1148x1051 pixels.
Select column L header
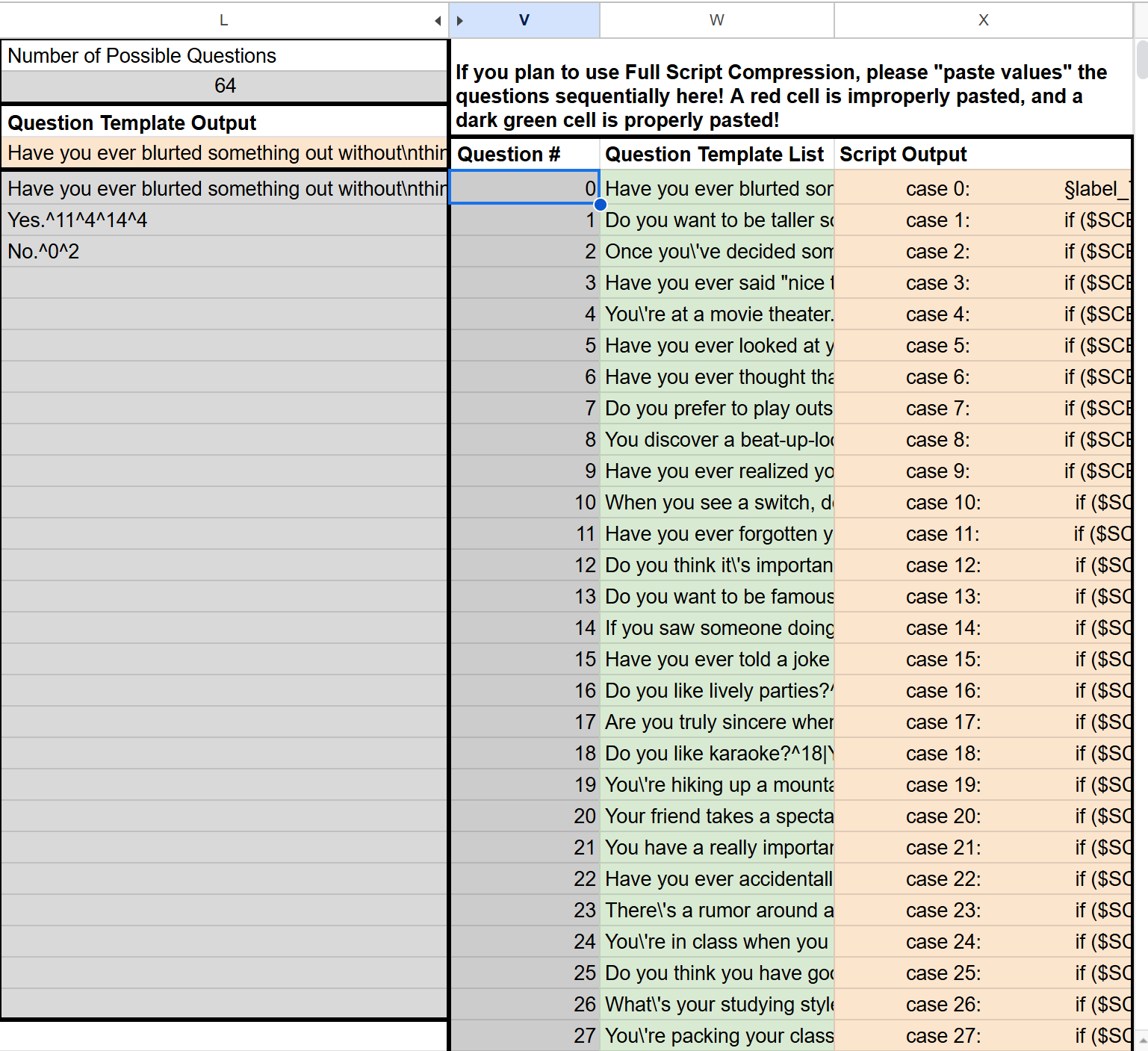click(223, 21)
